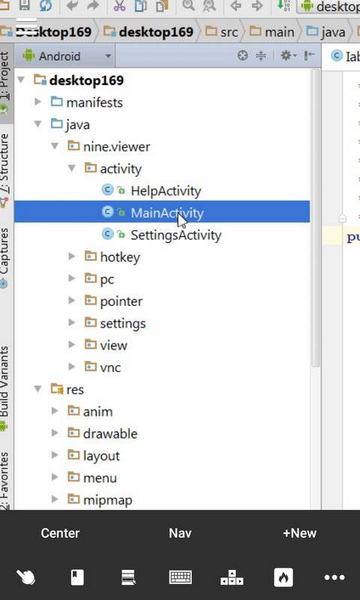
Task: Tap the hand gesture icon in bottom bar
Action: coord(26,577)
